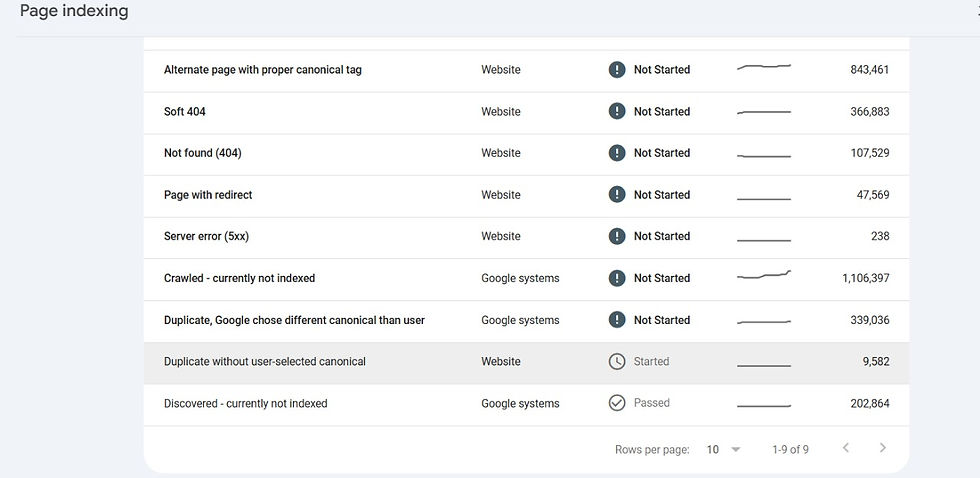Open the Duplicate without user-selected canonical row
980x478 pixels.
tap(265, 362)
